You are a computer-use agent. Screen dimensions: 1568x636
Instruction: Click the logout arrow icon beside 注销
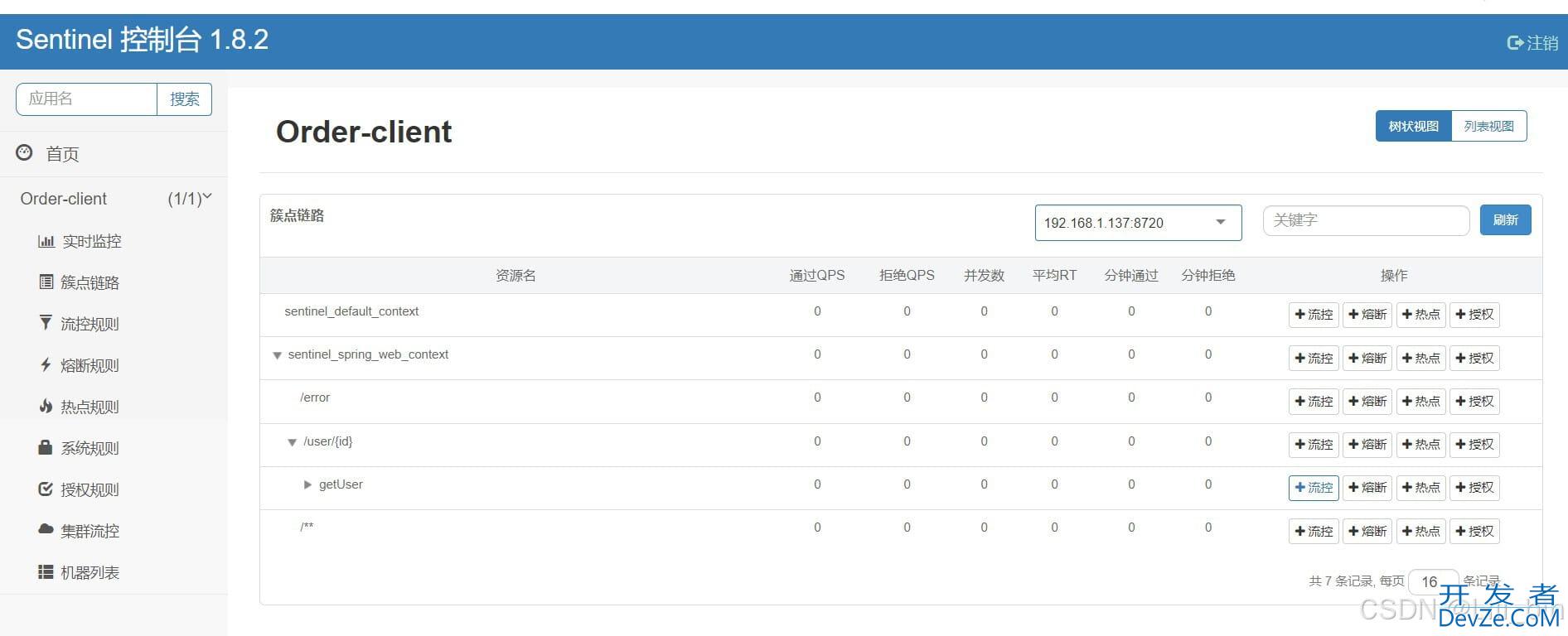1515,43
